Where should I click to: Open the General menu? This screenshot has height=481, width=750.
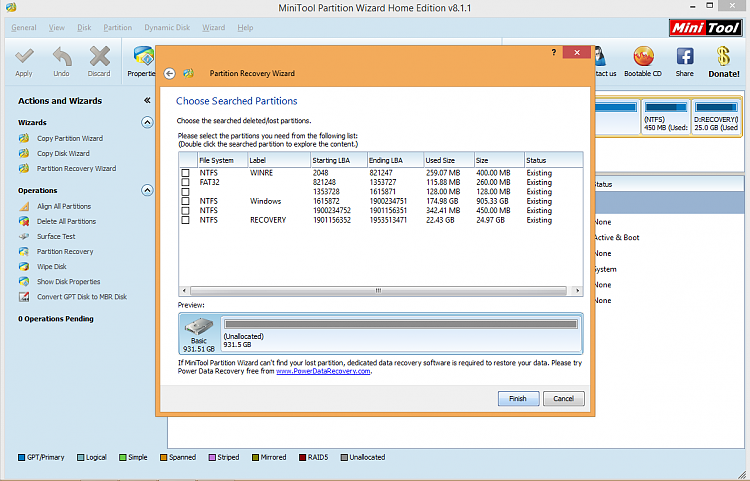(x=24, y=28)
